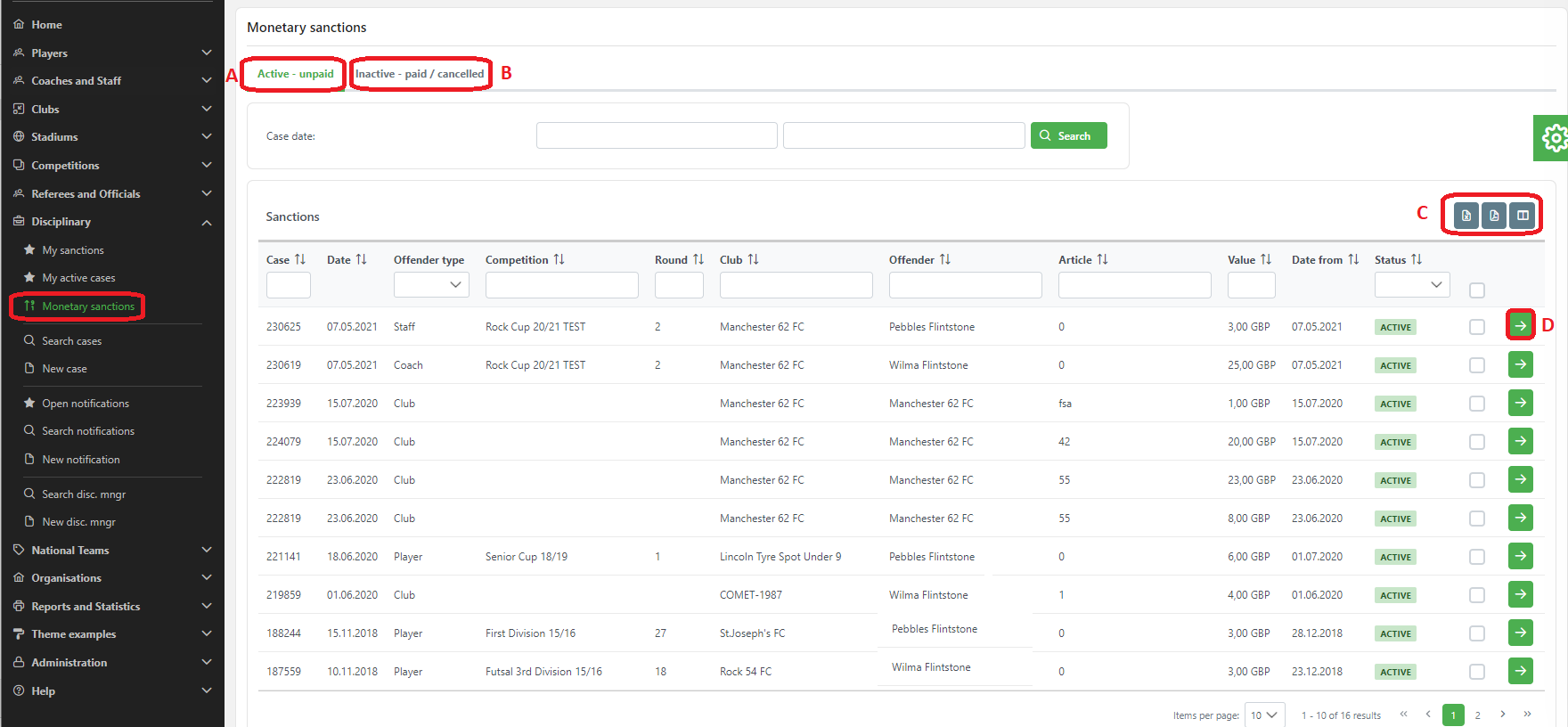Sort table by Value column

(1265, 259)
